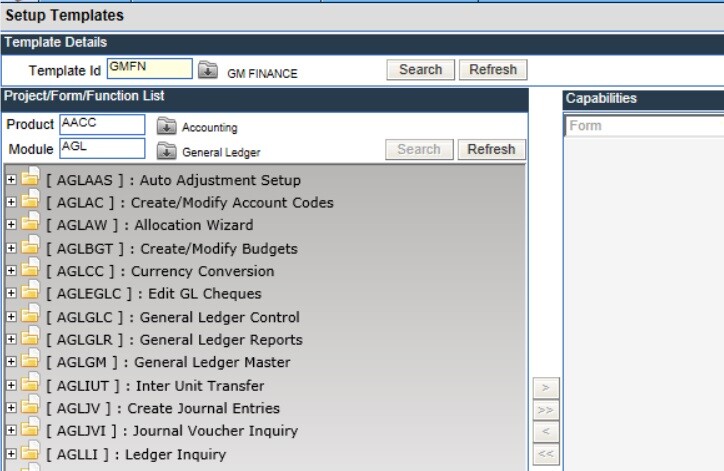Select the Ledger Inquiry tree item
The image size is (724, 471).
click(137, 455)
